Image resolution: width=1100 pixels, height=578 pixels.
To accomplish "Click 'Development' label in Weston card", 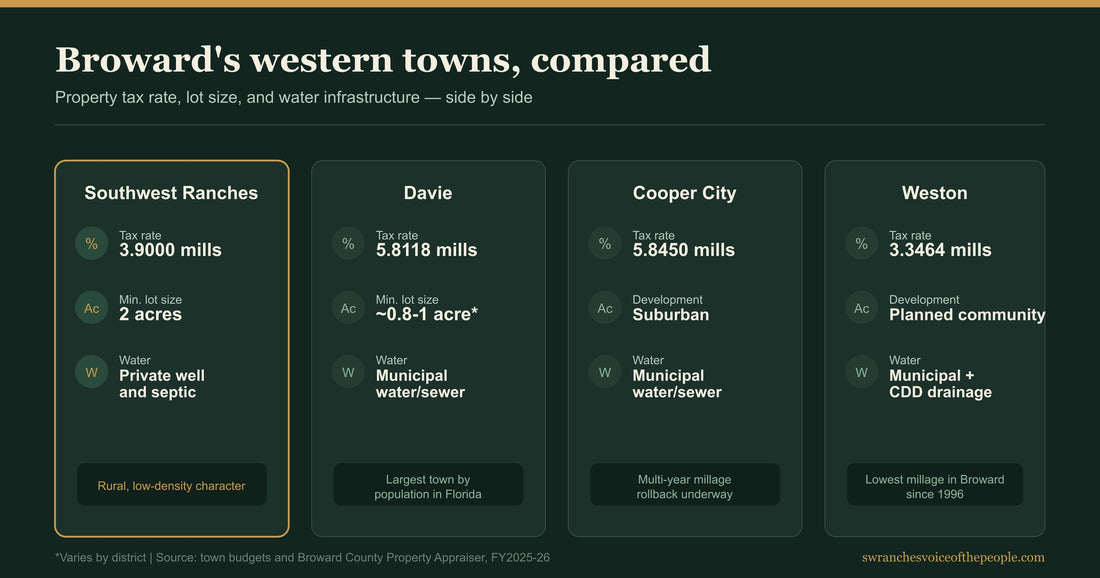I will (924, 300).
